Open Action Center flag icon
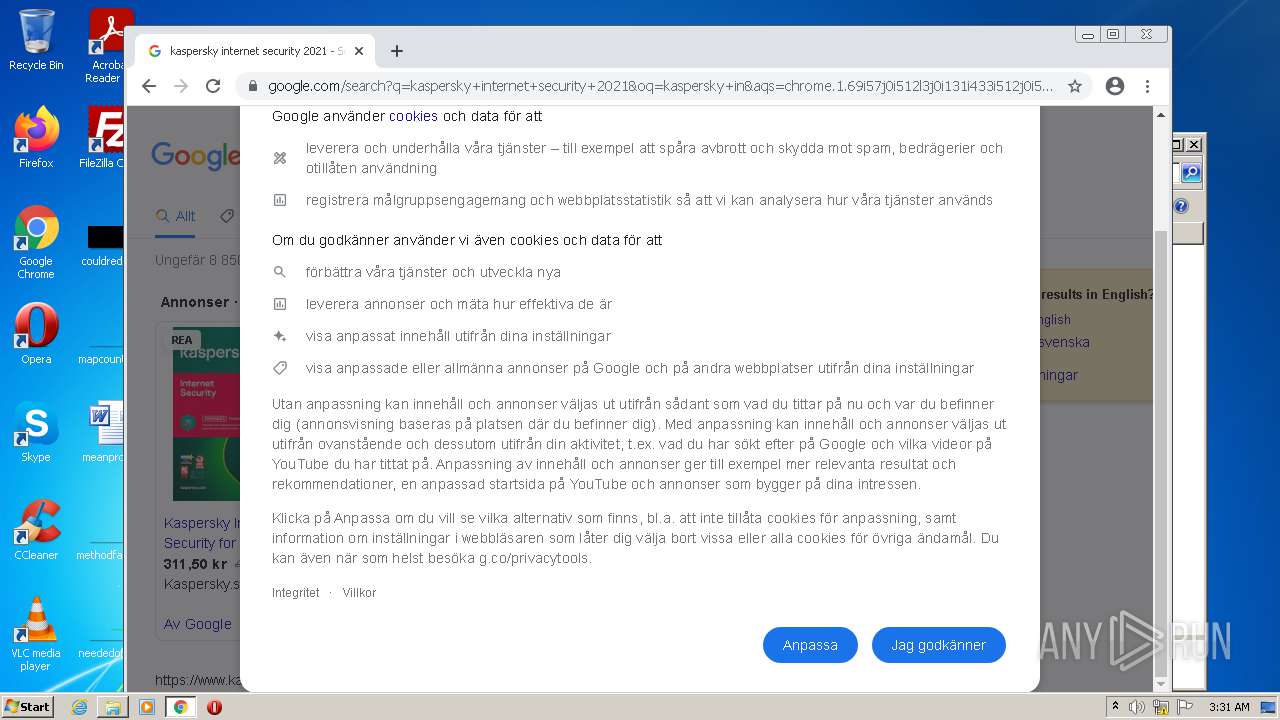This screenshot has width=1280, height=720. 1185,707
